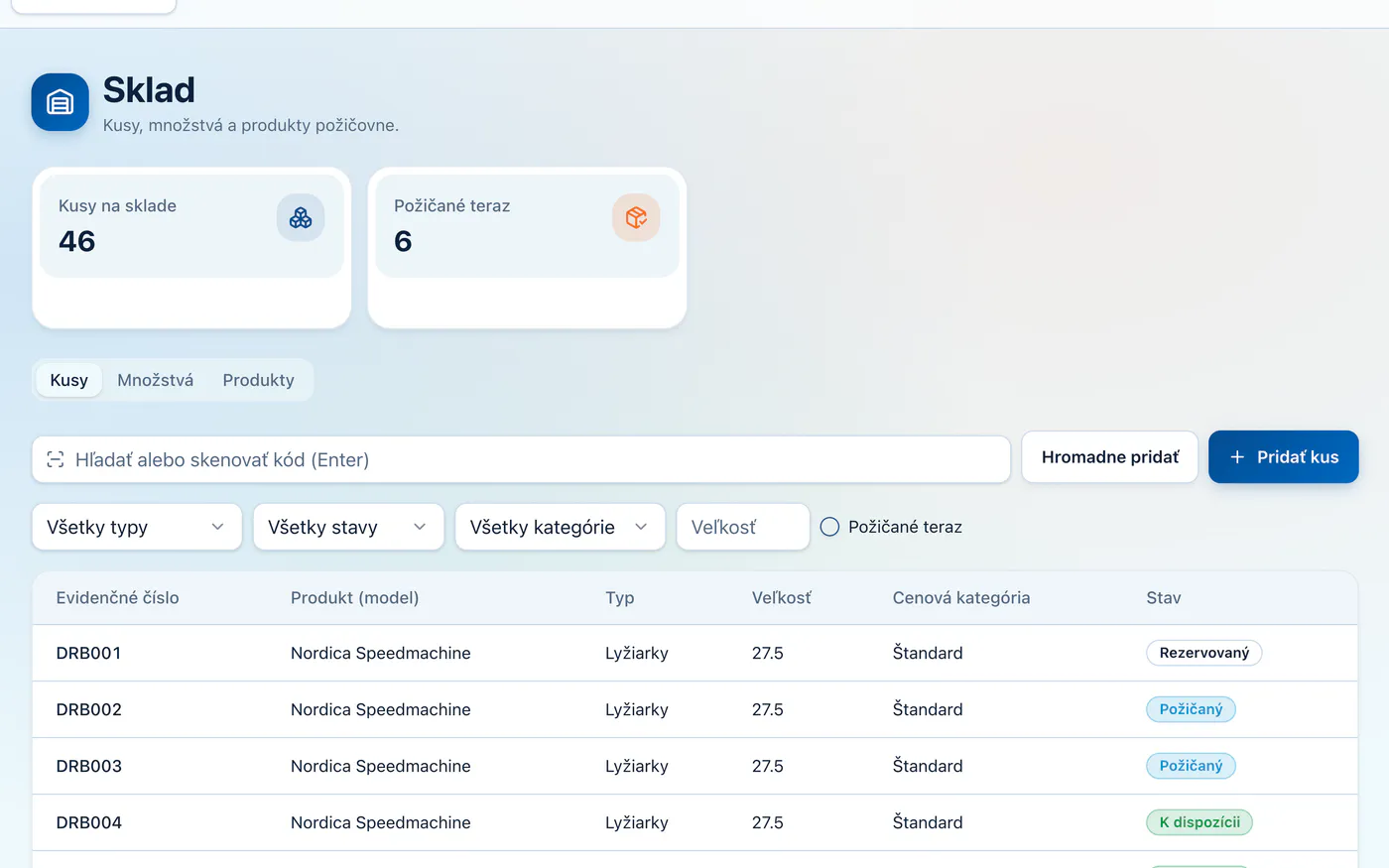Open the Všetky typy dropdown
The image size is (1389, 868).
[x=137, y=527]
